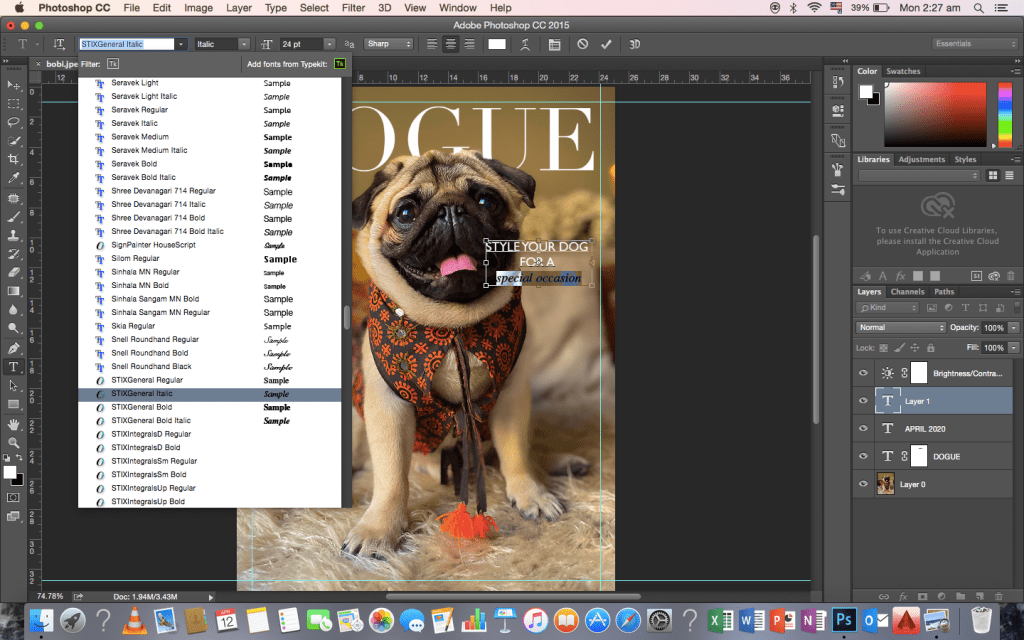
Task: Open the font size dropdown
Action: click(x=330, y=44)
